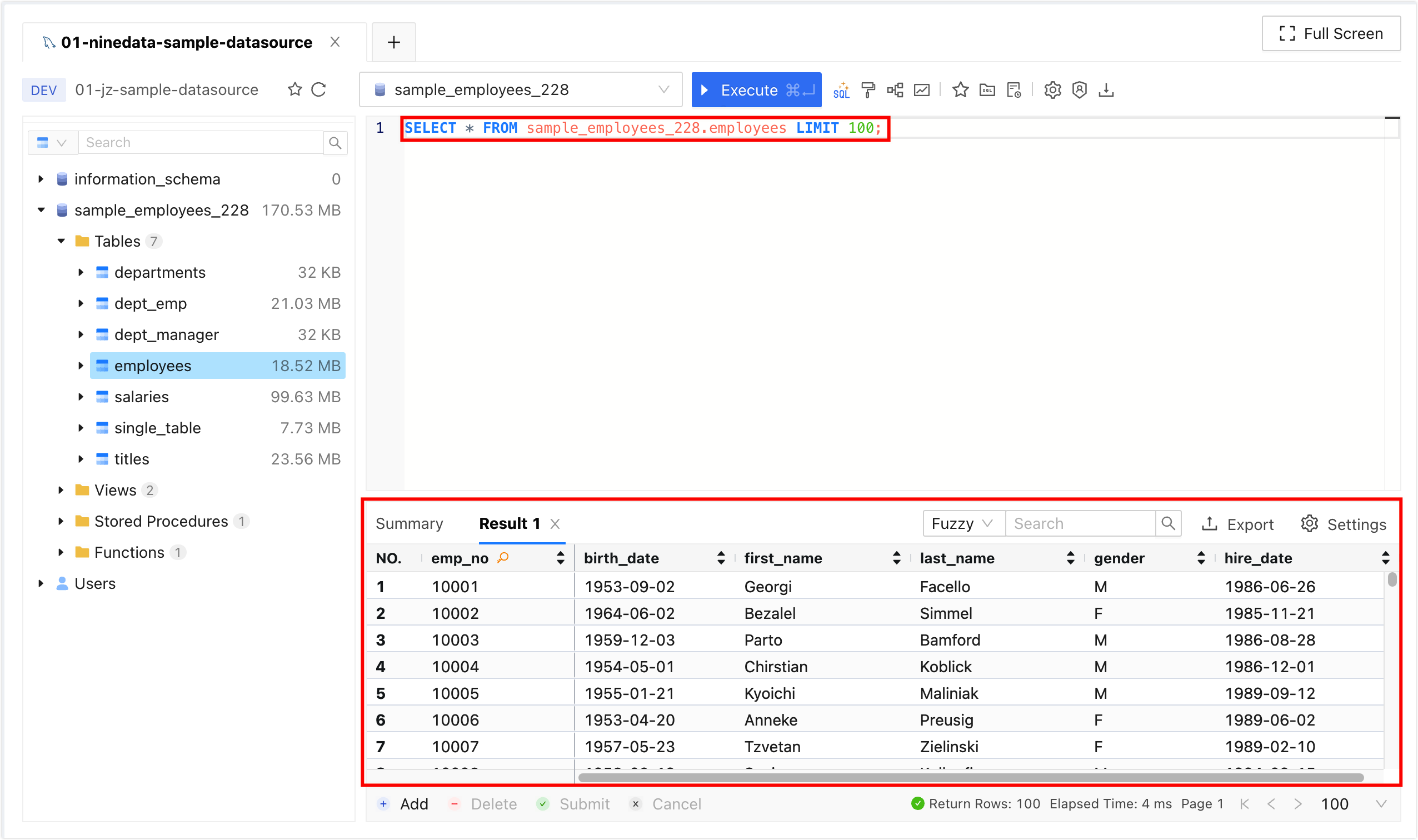Viewport: 1418px width, 840px height.
Task: Click the Full Screen button
Action: point(1331,34)
